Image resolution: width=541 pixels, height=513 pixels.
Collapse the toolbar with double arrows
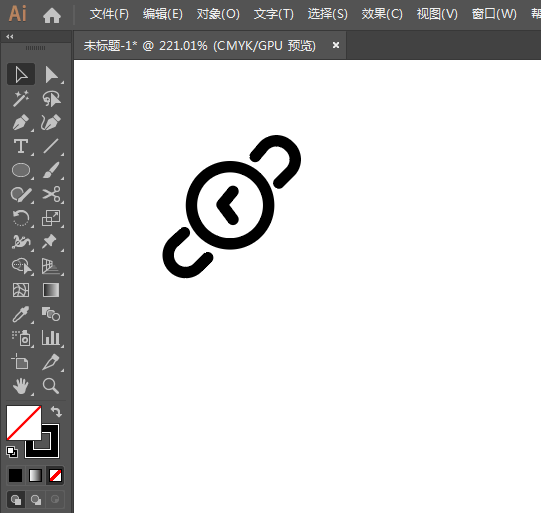[10, 37]
